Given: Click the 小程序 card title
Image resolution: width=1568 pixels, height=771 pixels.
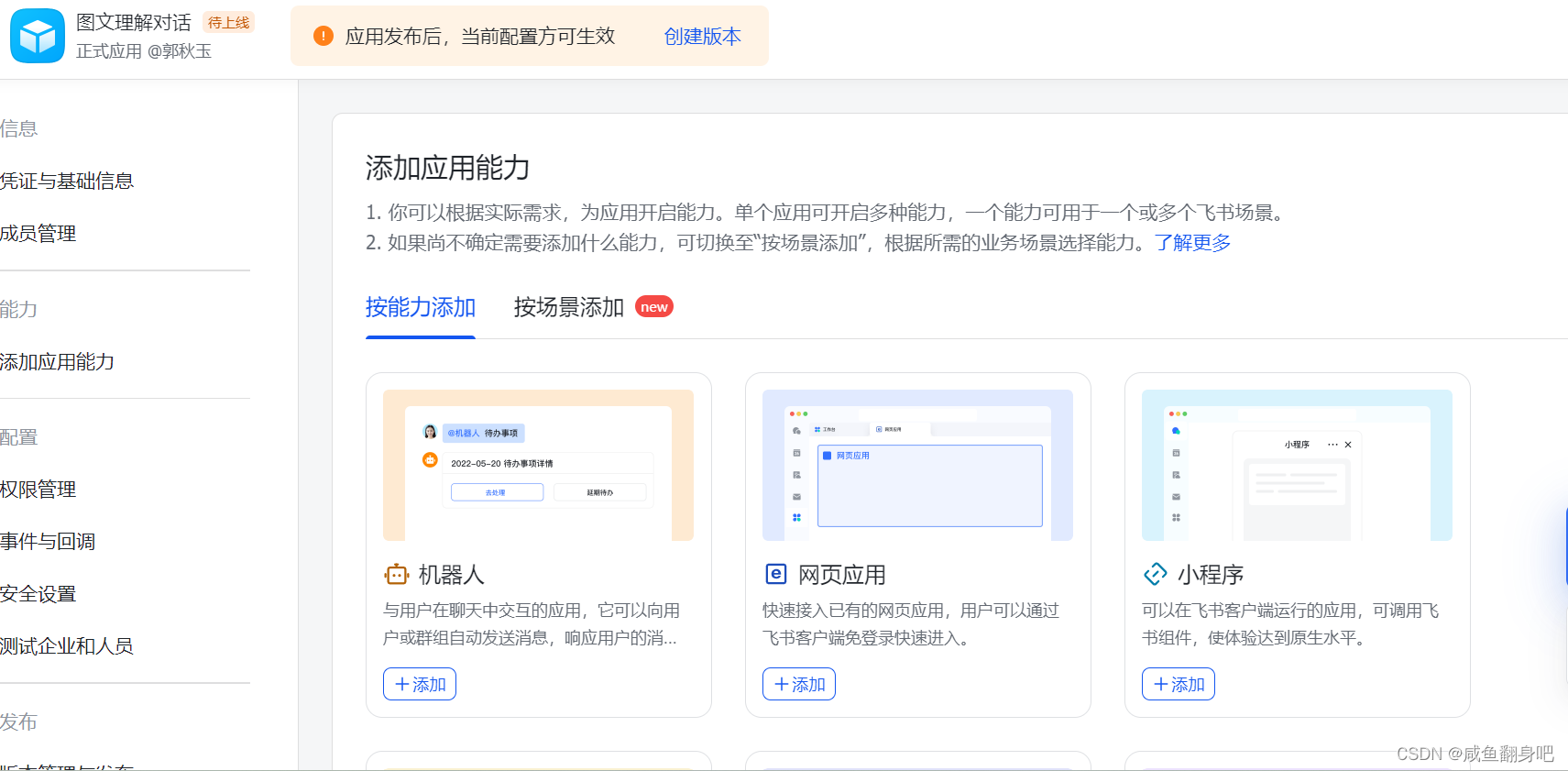Looking at the screenshot, I should [1211, 575].
